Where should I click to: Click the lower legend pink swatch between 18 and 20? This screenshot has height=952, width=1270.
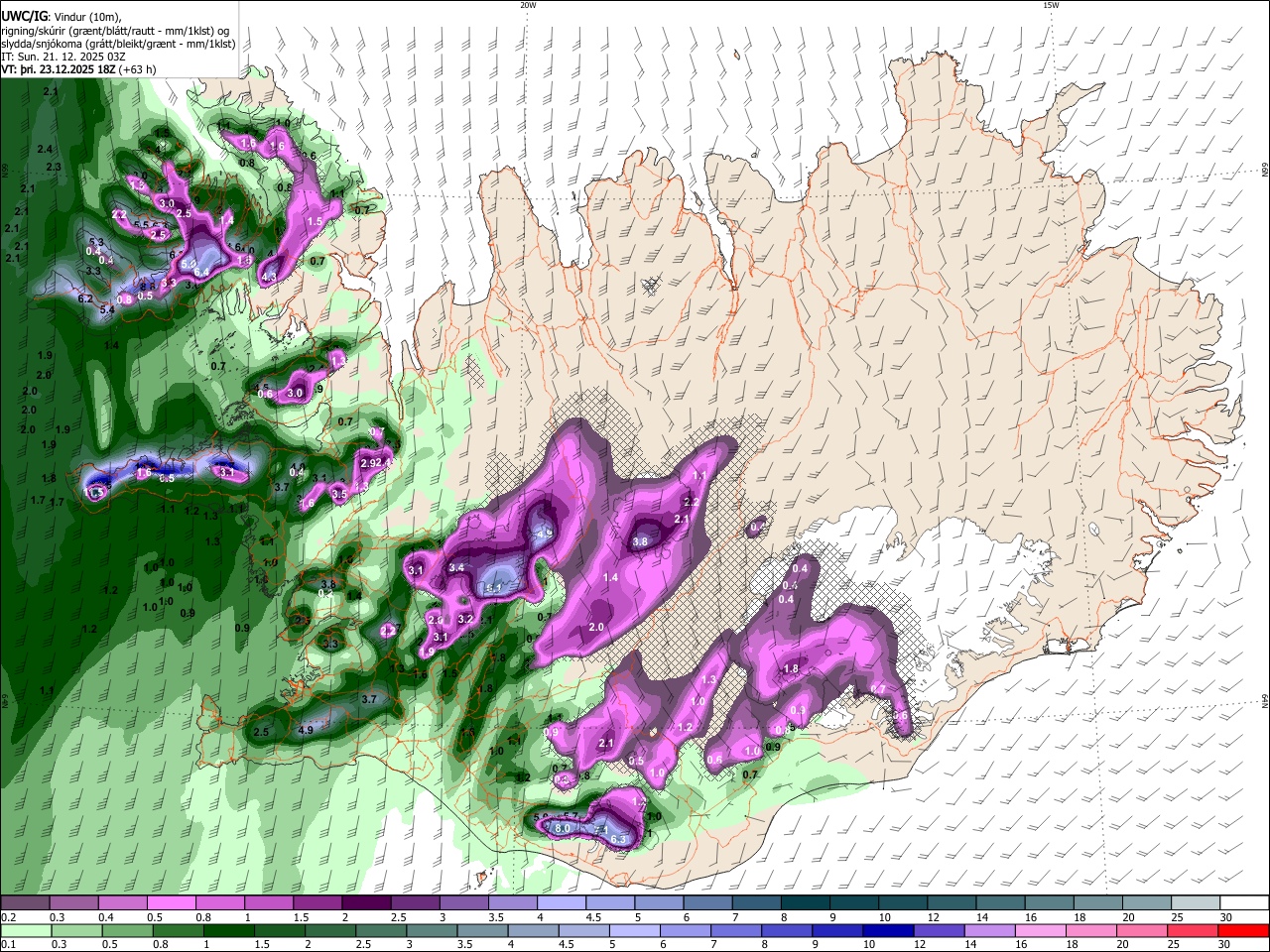click(1092, 931)
